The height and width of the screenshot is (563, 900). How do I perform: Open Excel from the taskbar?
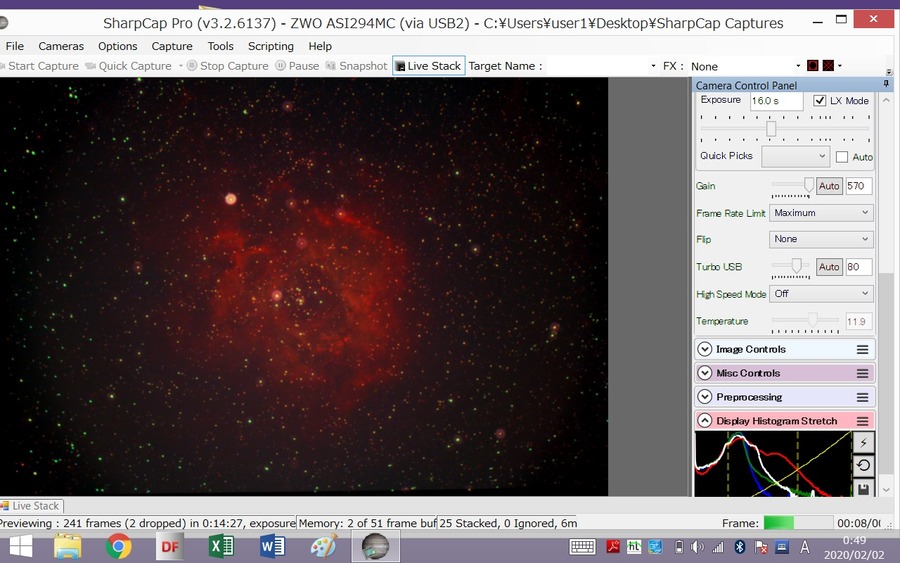(x=221, y=546)
